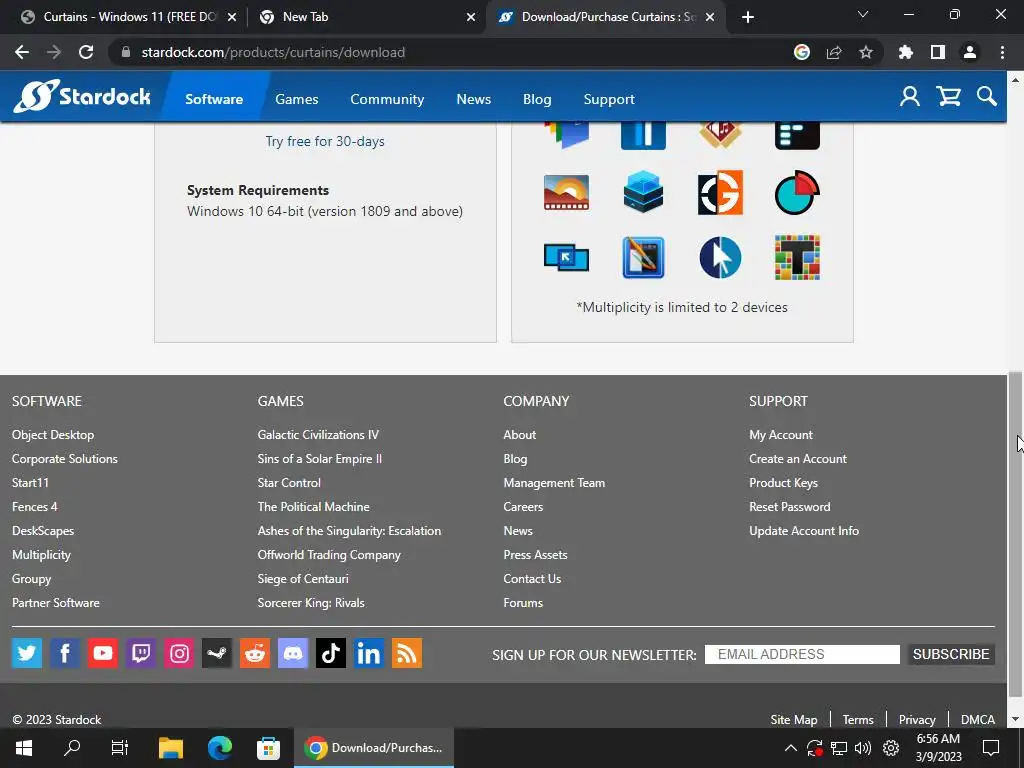The width and height of the screenshot is (1024, 768).
Task: Open the LinkedIn social icon
Action: [368, 653]
